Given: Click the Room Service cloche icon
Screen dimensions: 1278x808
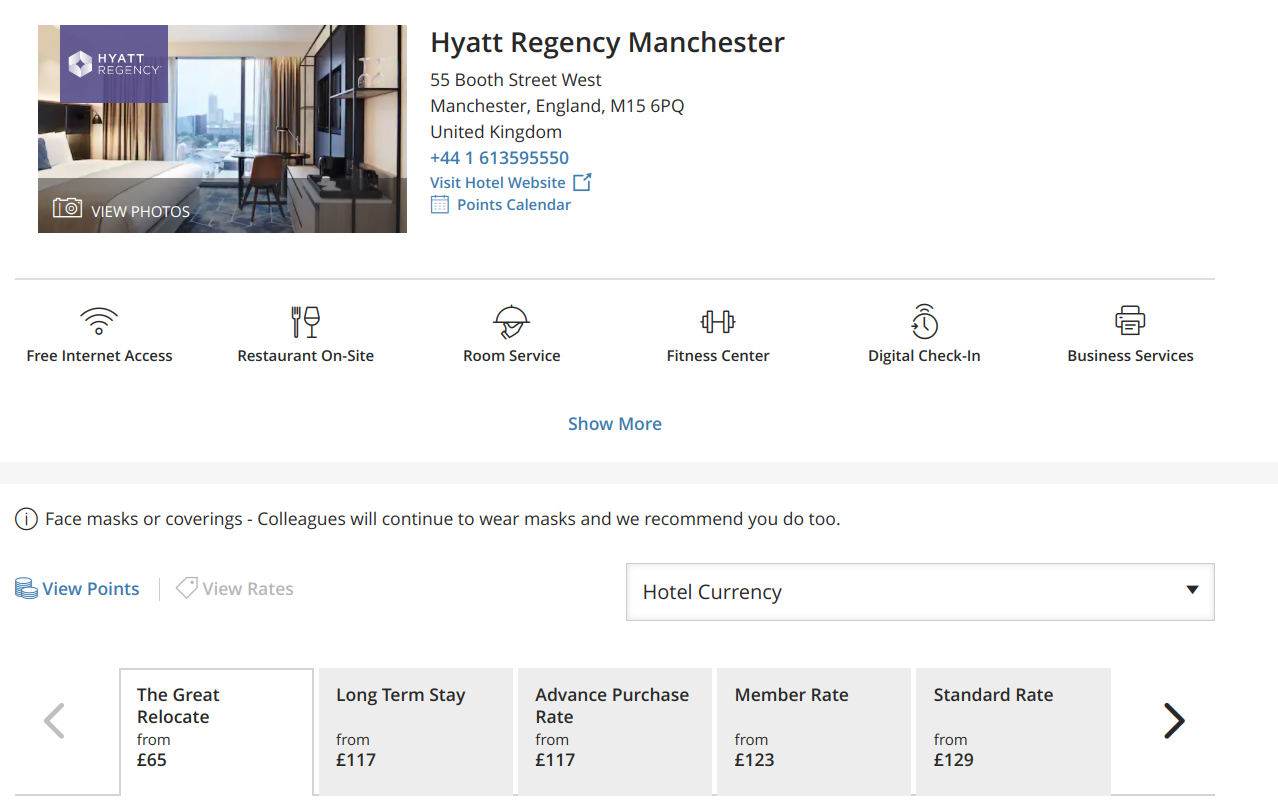Looking at the screenshot, I should point(511,321).
